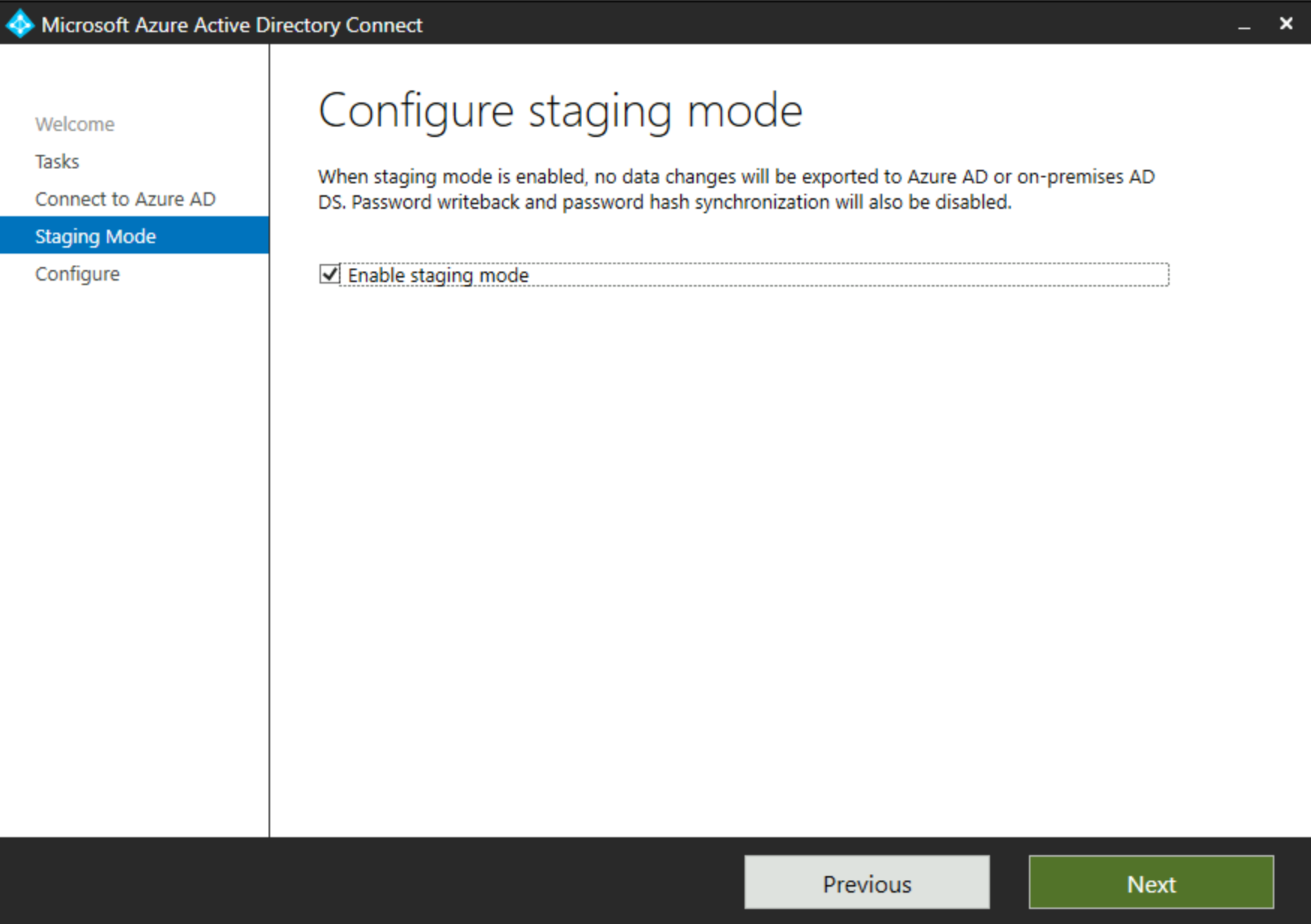Click the Configure sidebar link
This screenshot has height=924, width=1311.
click(77, 273)
